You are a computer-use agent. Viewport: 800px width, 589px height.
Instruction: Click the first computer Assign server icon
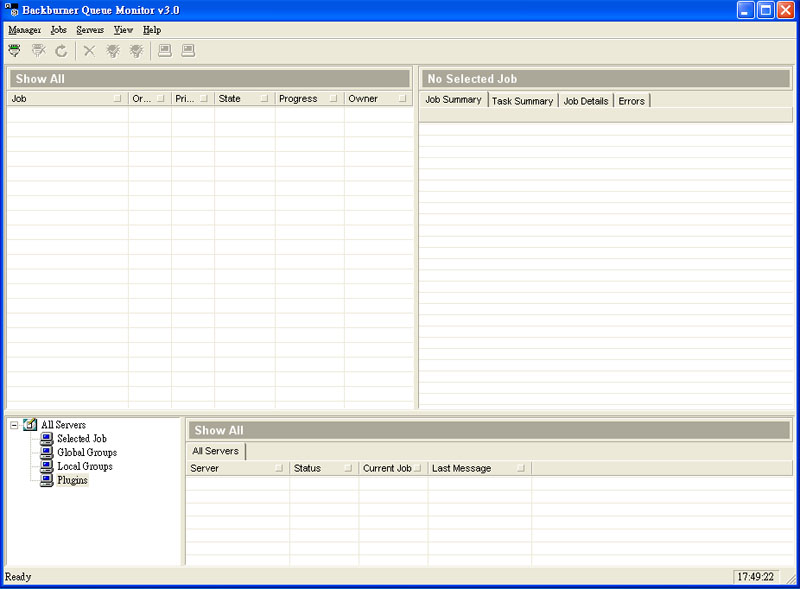click(165, 51)
